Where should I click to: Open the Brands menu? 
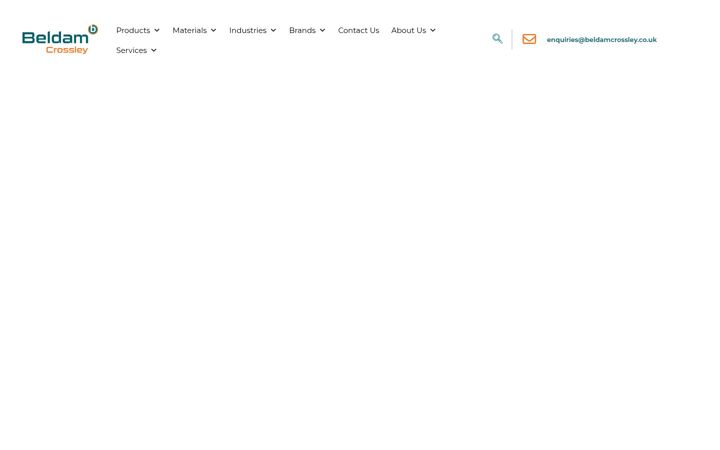coord(302,30)
